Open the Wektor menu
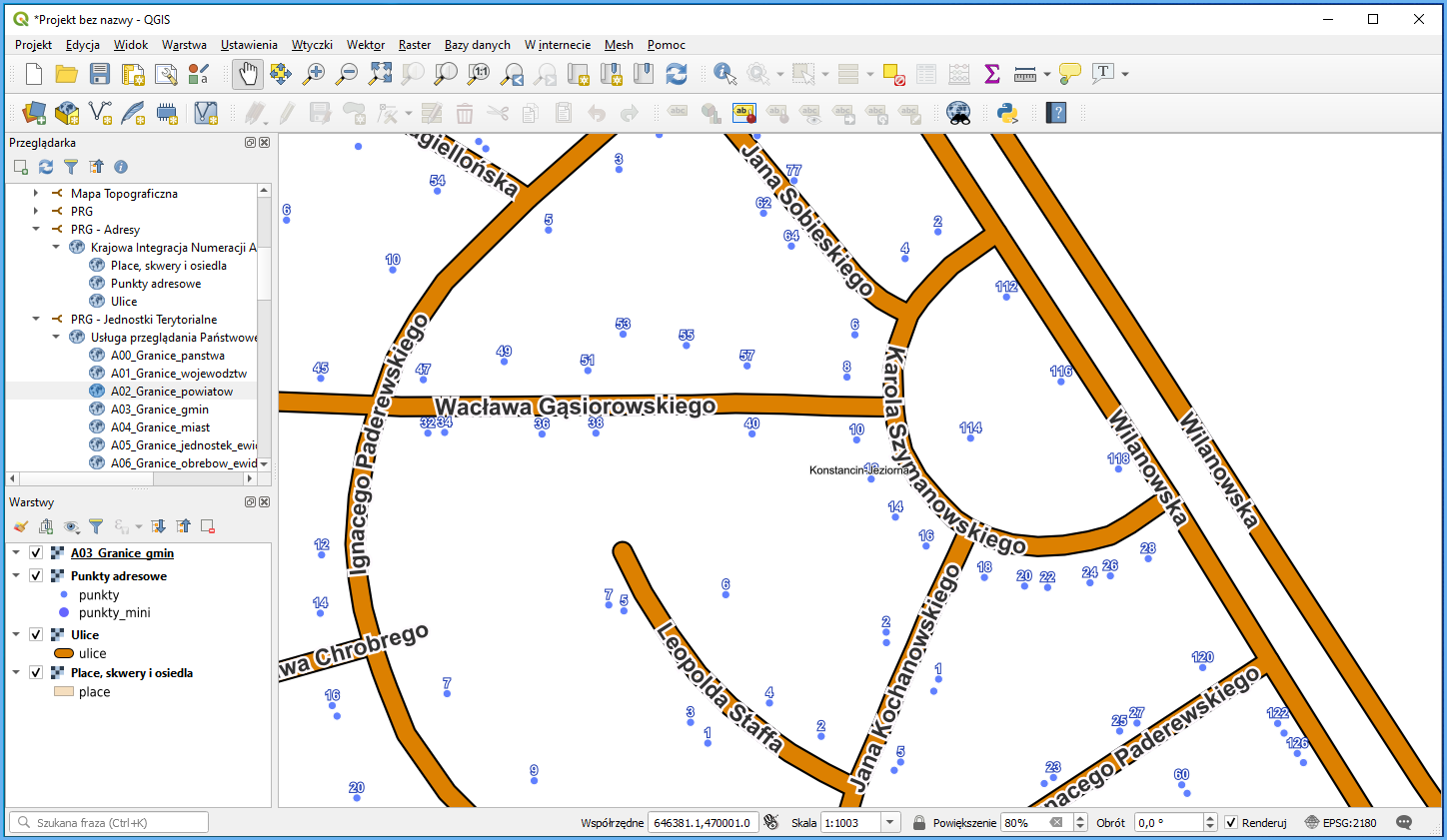 point(366,45)
